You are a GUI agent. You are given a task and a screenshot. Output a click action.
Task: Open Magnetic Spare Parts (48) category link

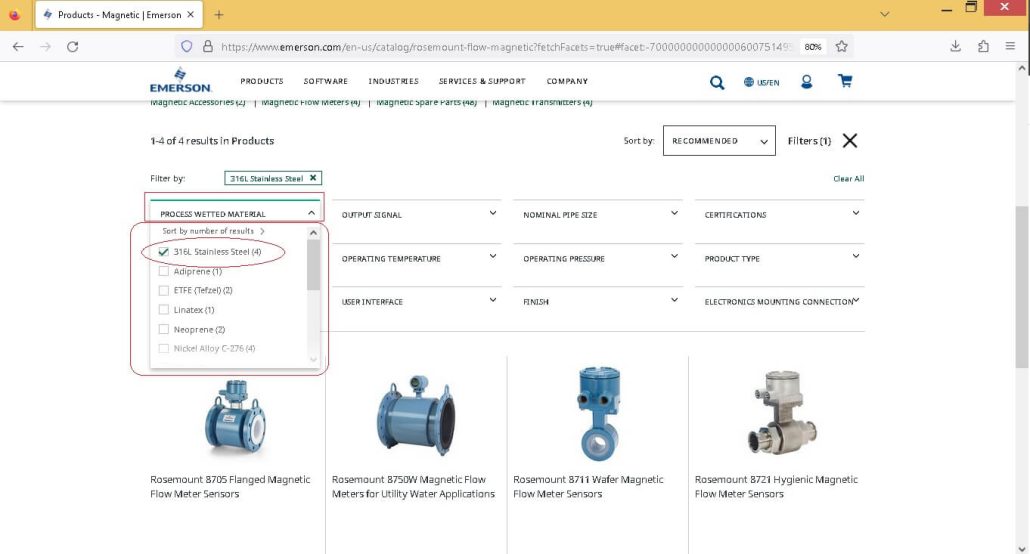click(x=426, y=103)
